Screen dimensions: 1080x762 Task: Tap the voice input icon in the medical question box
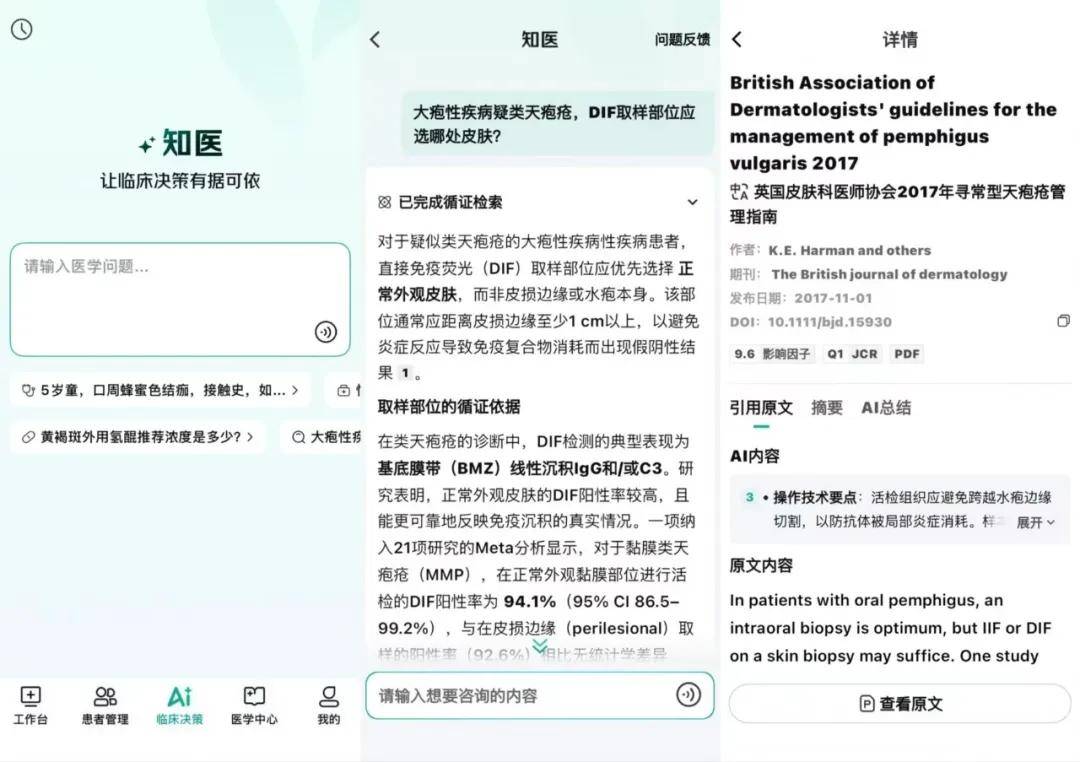(326, 332)
